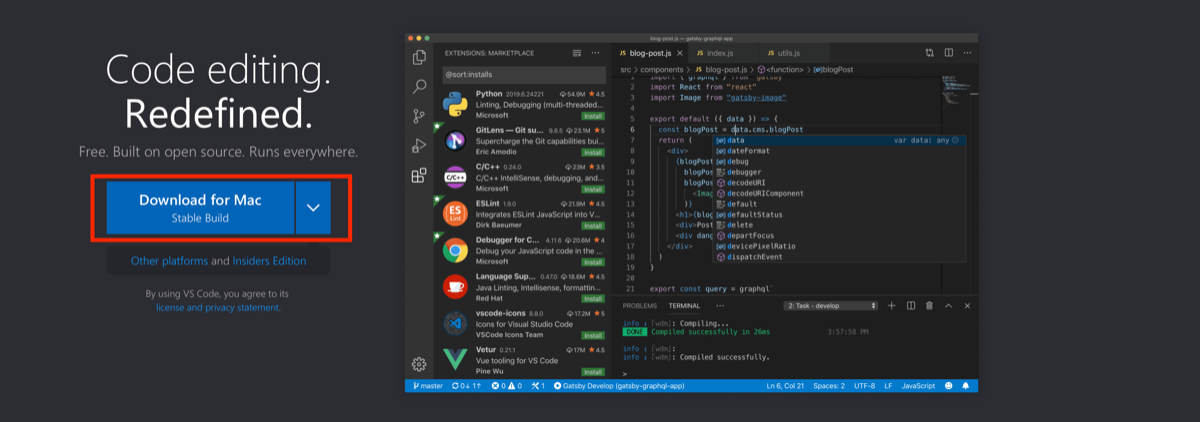Open the PROBLEMS panel tab
1200x422 pixels.
[639, 305]
